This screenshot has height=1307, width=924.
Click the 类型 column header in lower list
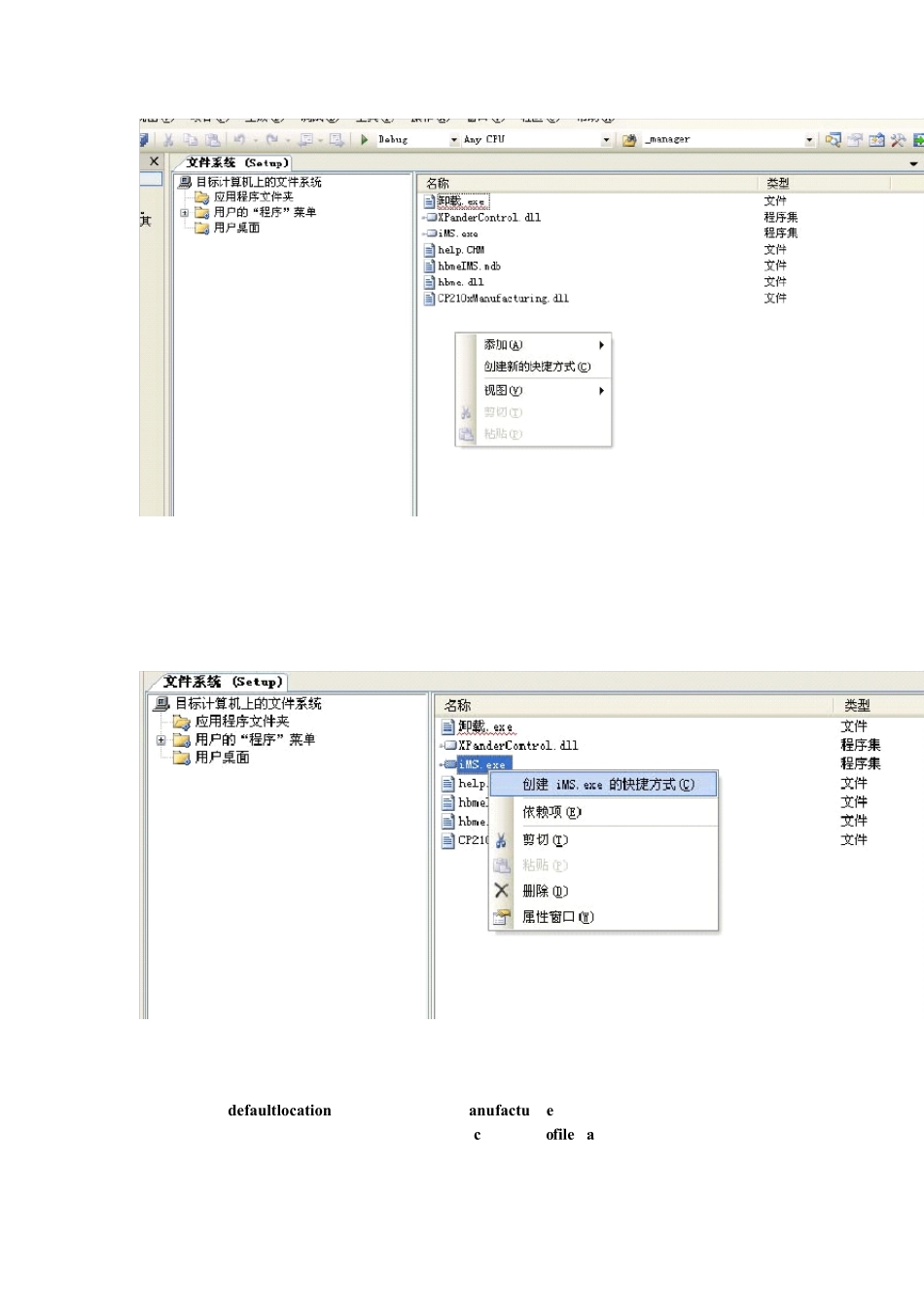click(x=857, y=705)
